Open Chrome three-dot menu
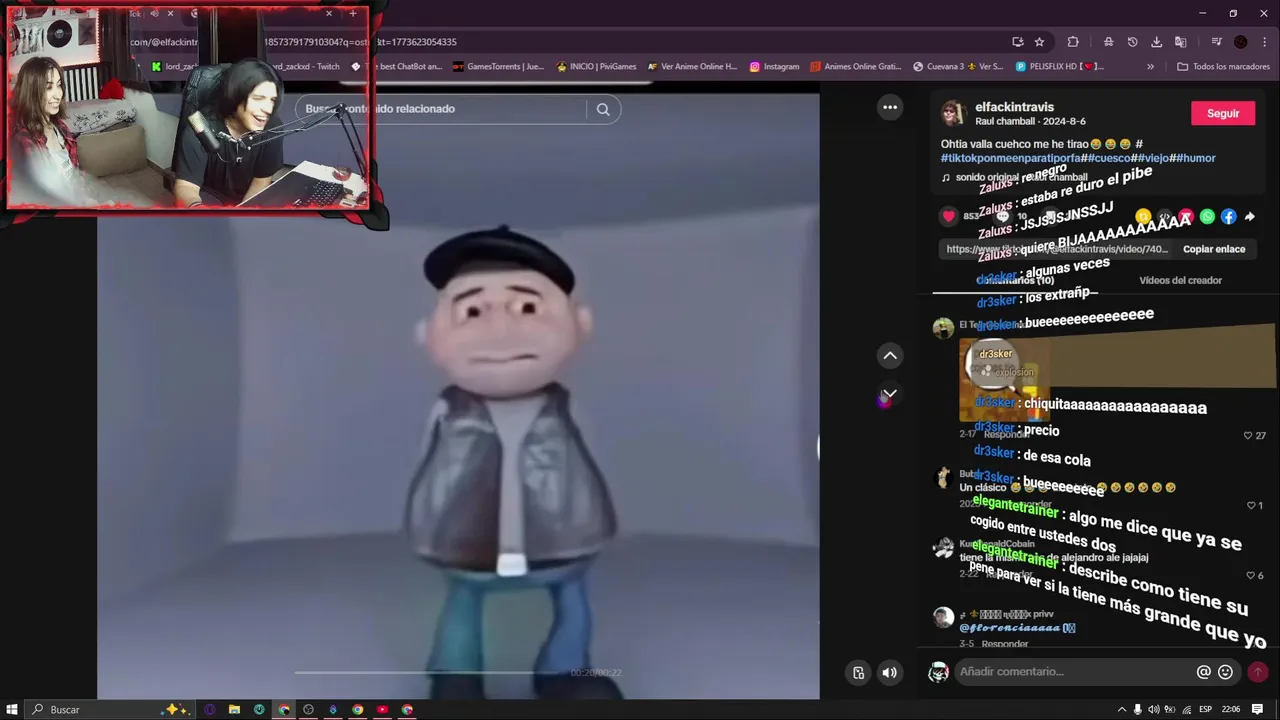Screen dimensions: 1280x720 (x=1264, y=42)
